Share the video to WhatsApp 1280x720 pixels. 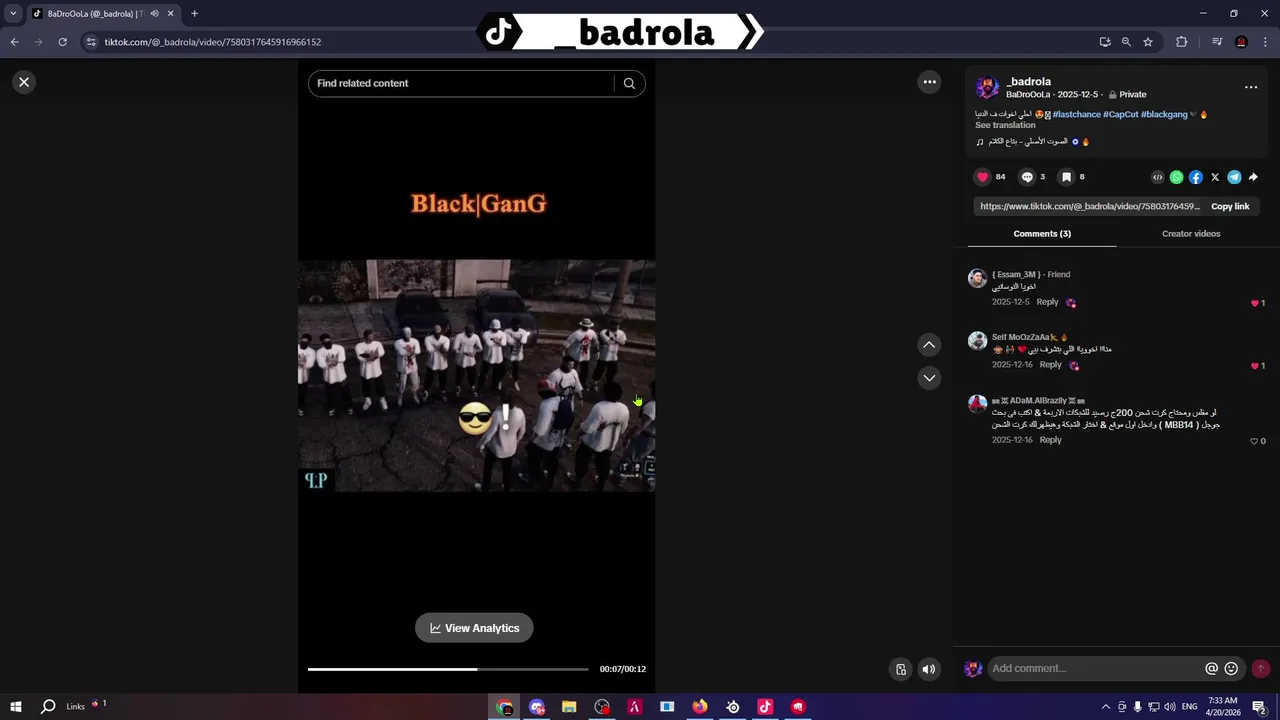(1177, 177)
